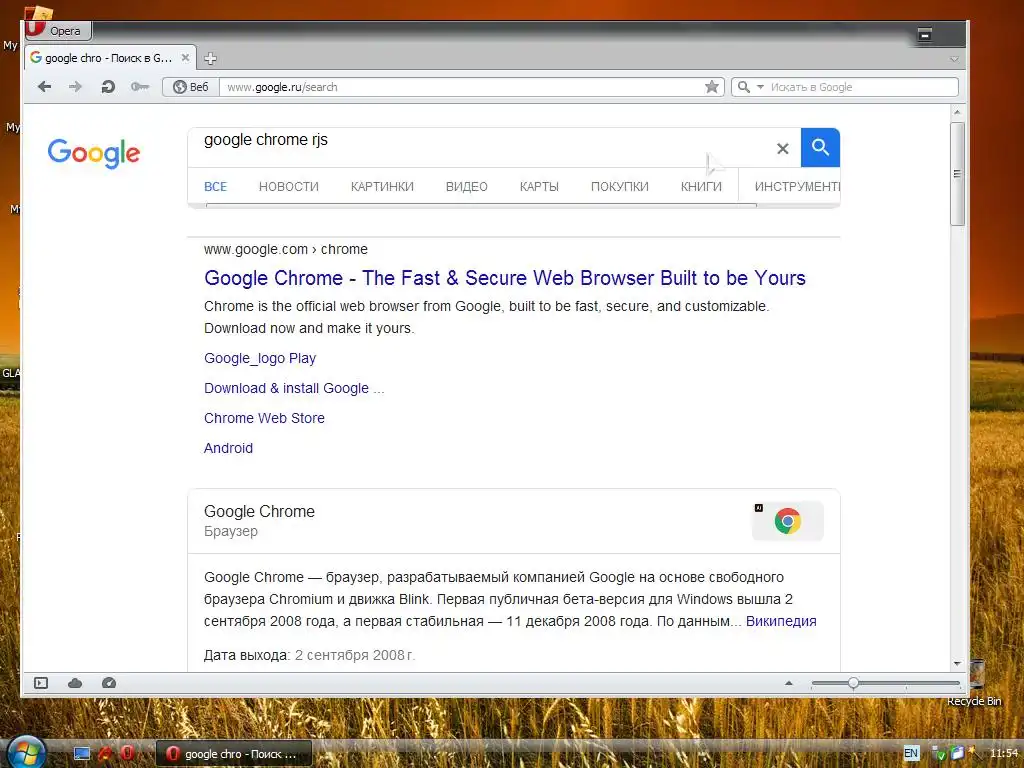Viewport: 1024px width, 768px height.
Task: Open the Google_logo Play sitelink
Action: 260,359
